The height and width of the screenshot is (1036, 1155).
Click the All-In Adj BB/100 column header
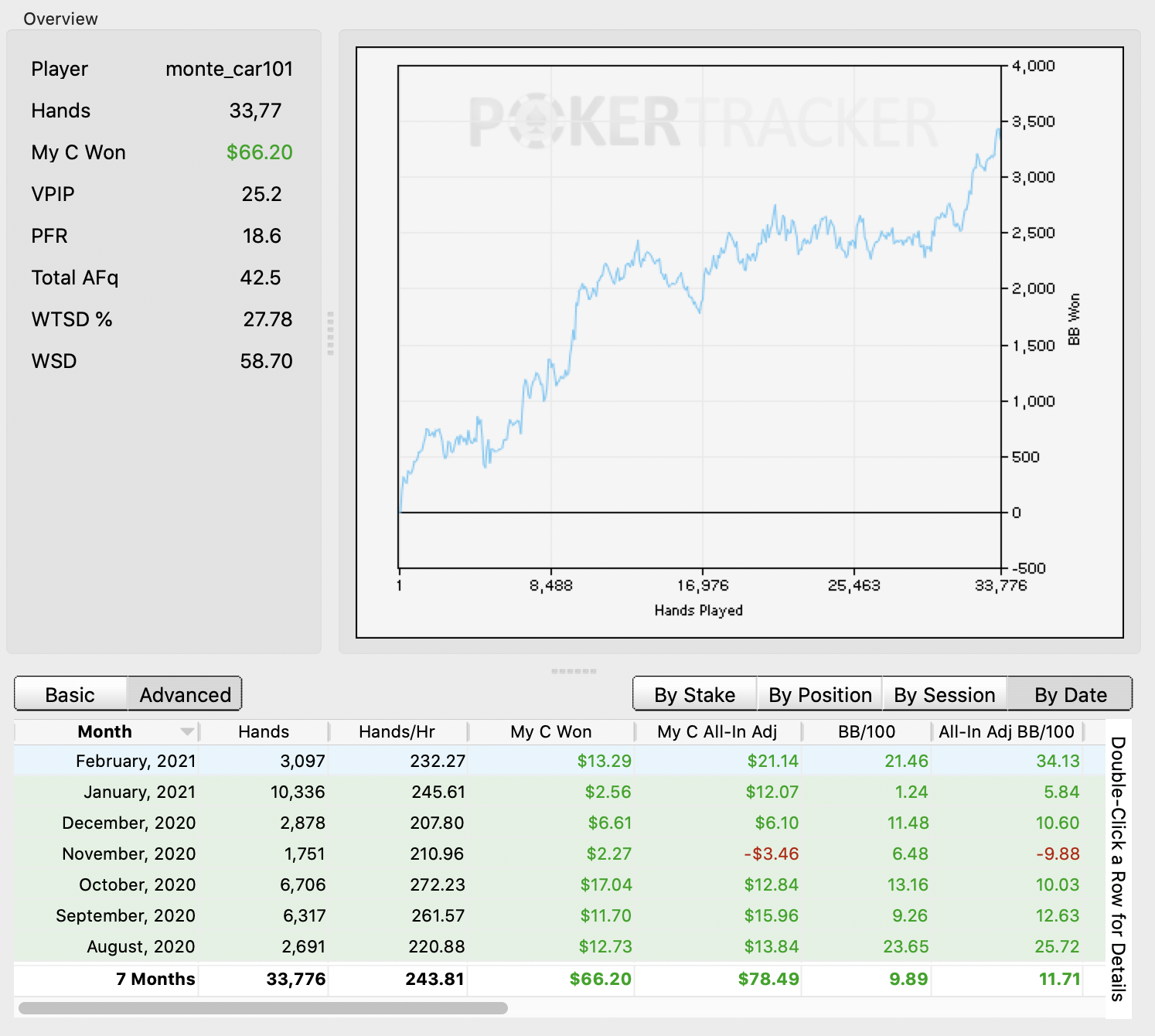point(1007,731)
